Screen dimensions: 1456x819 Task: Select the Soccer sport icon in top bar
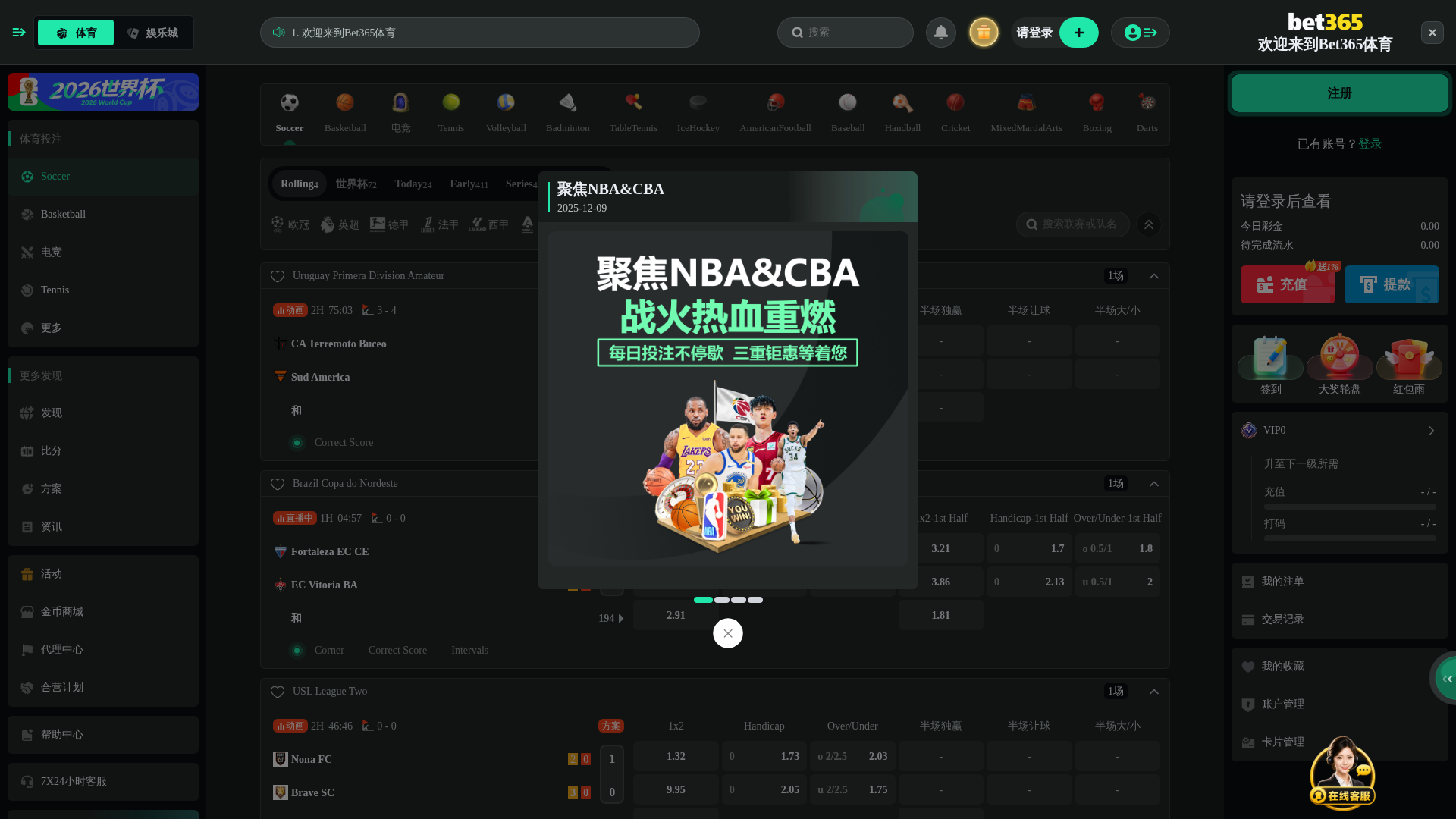(290, 102)
